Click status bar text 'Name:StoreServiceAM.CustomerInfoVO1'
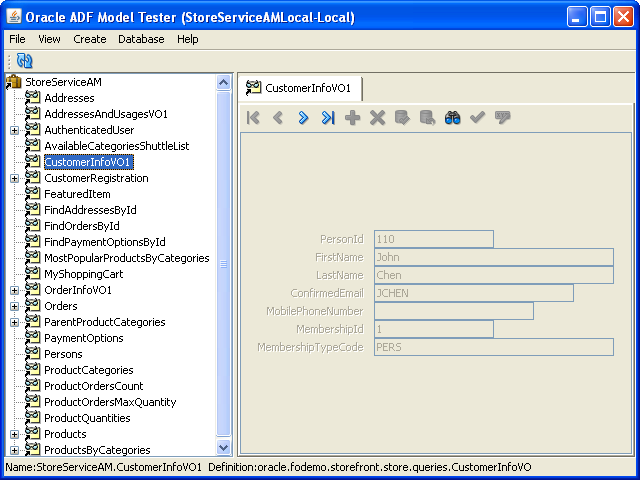The height and width of the screenshot is (480, 640). tap(103, 467)
